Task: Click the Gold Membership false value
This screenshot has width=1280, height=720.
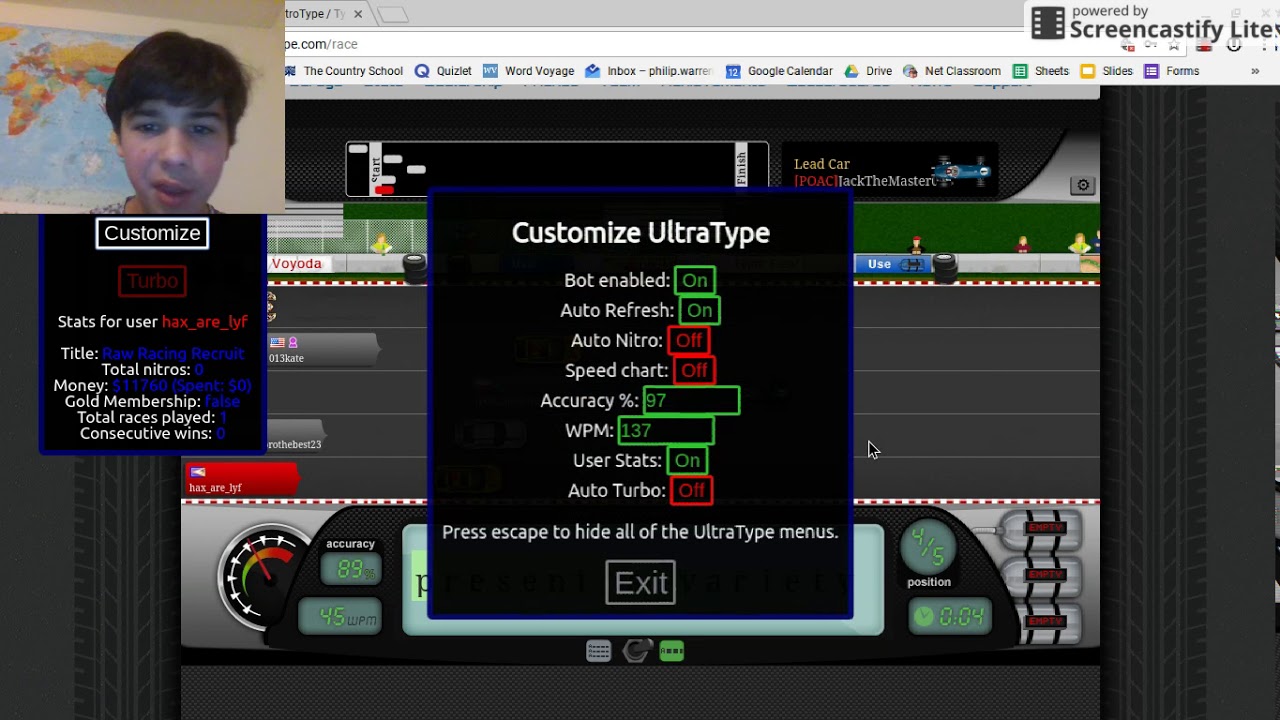Action: pyautogui.click(x=222, y=402)
